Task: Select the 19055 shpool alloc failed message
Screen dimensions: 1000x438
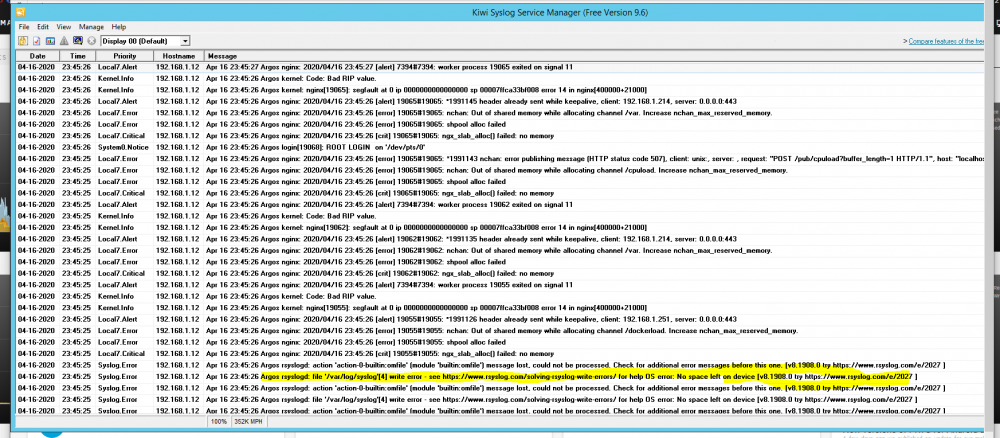Action: click(356, 342)
